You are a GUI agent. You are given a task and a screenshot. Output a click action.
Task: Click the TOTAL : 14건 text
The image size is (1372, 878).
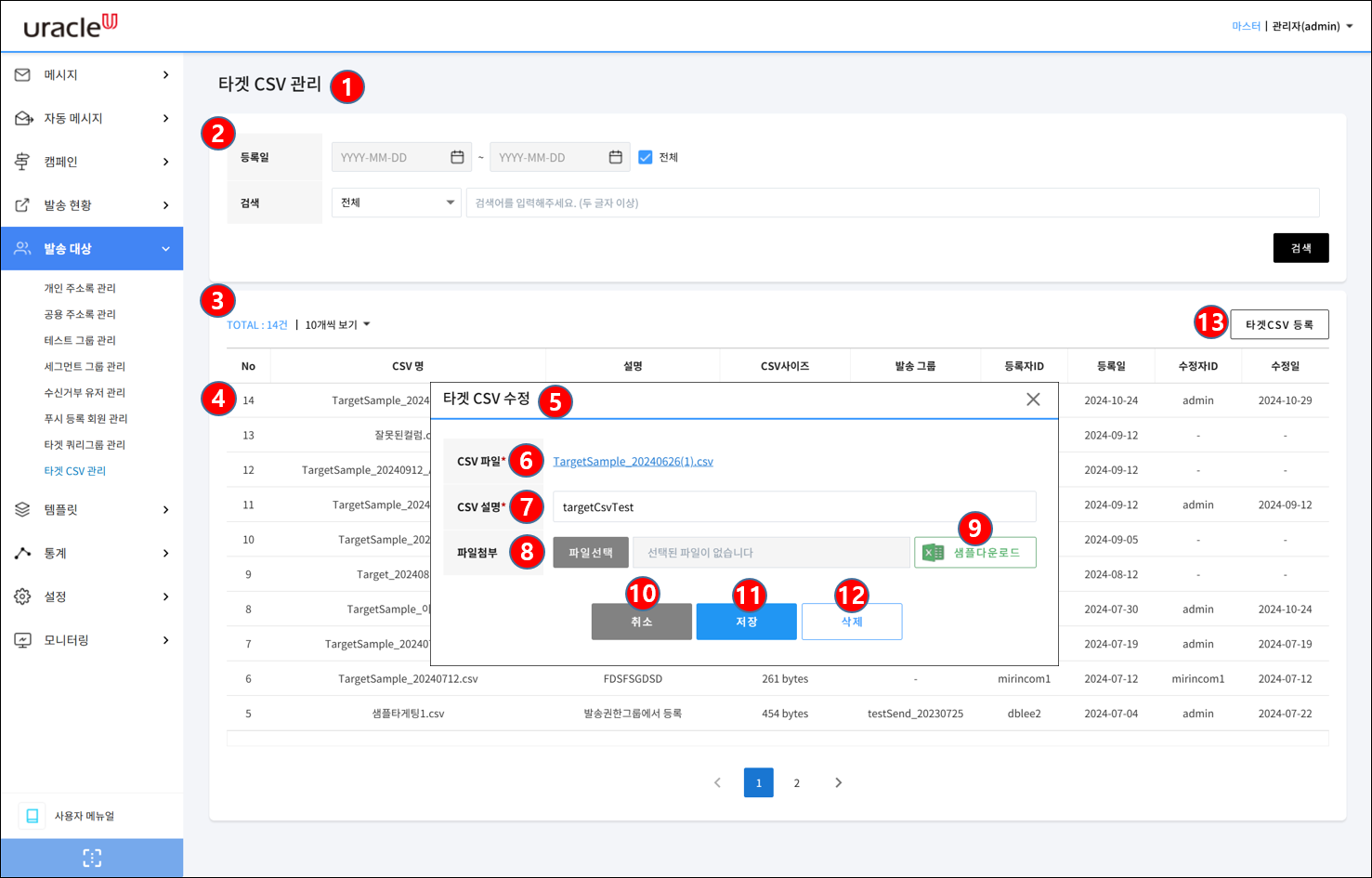(x=257, y=324)
